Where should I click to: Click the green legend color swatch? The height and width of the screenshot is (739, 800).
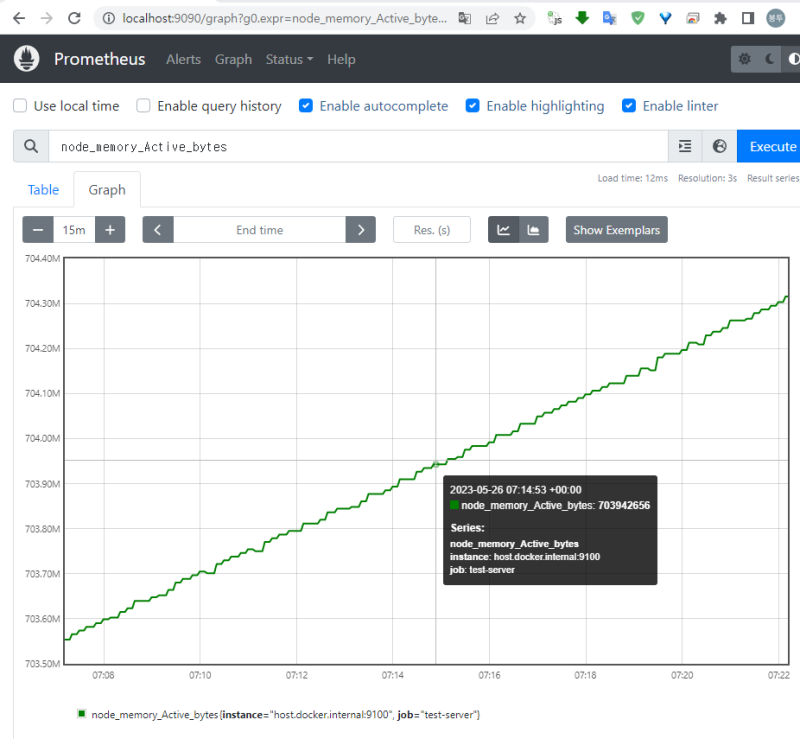[x=81, y=714]
